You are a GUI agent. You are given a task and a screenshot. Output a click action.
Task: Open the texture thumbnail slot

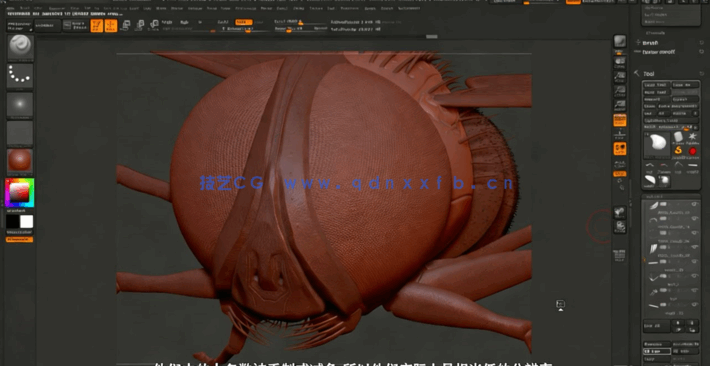click(x=20, y=133)
